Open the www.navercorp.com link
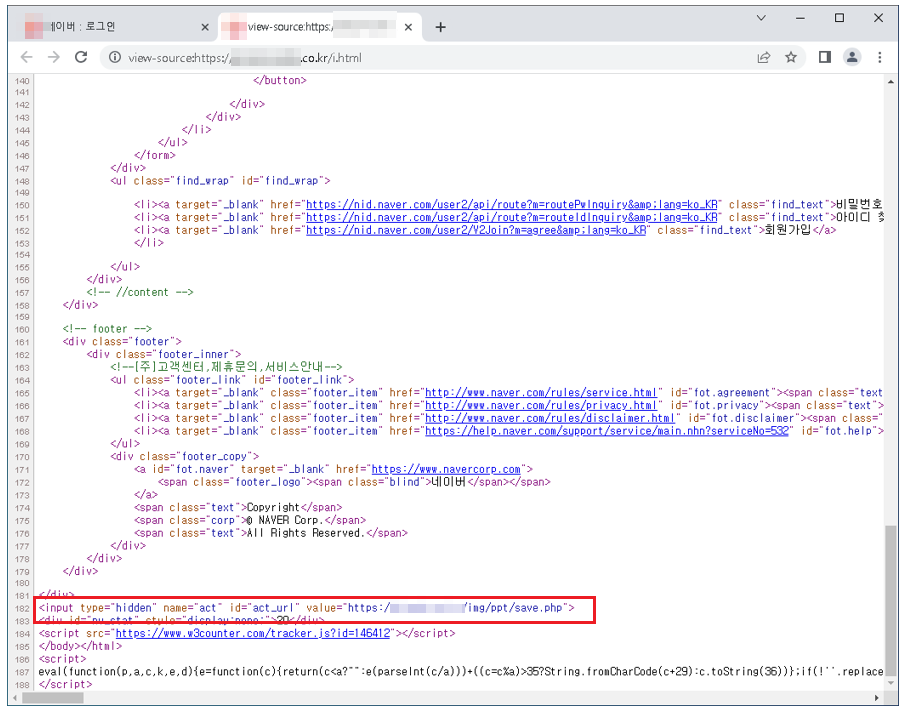Viewport: 908px width, 716px height. tap(446, 469)
